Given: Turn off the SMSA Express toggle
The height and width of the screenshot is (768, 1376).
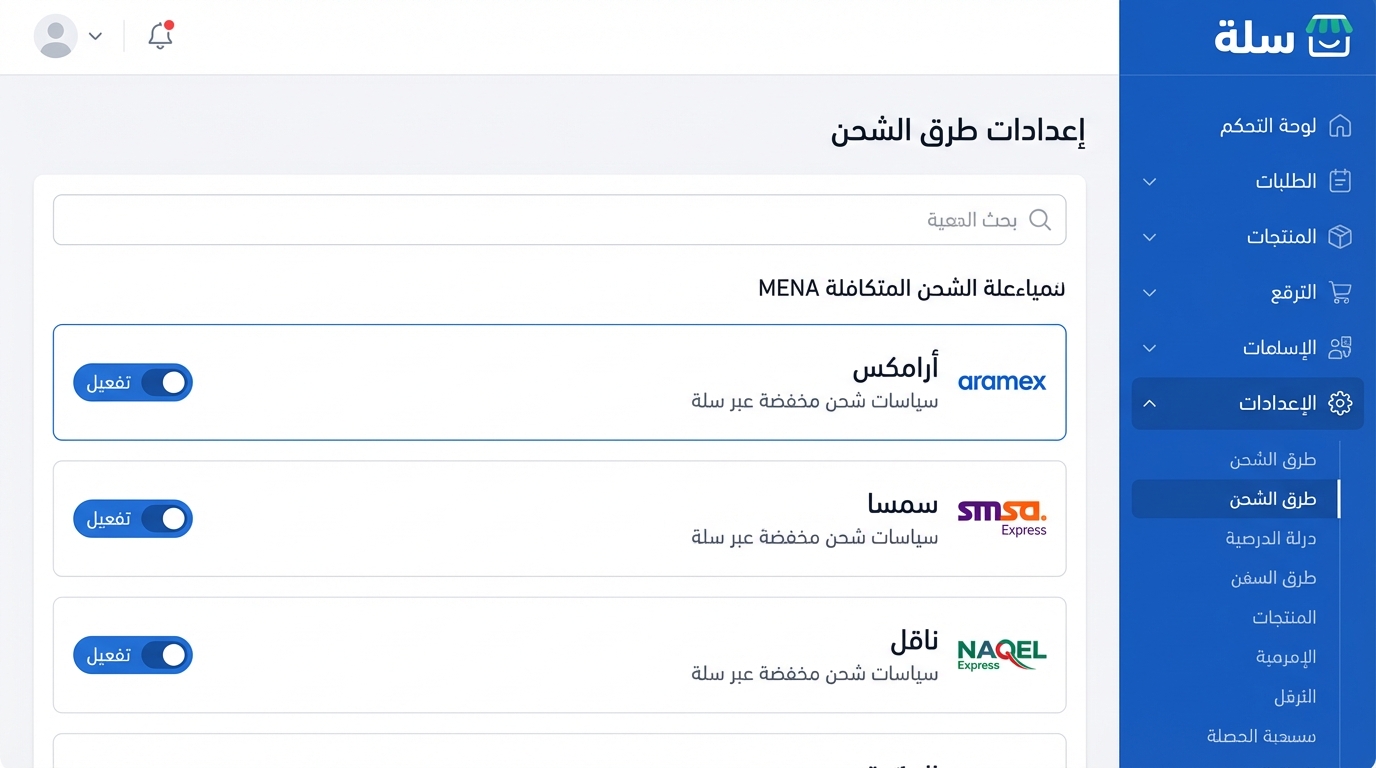Looking at the screenshot, I should (x=133, y=518).
